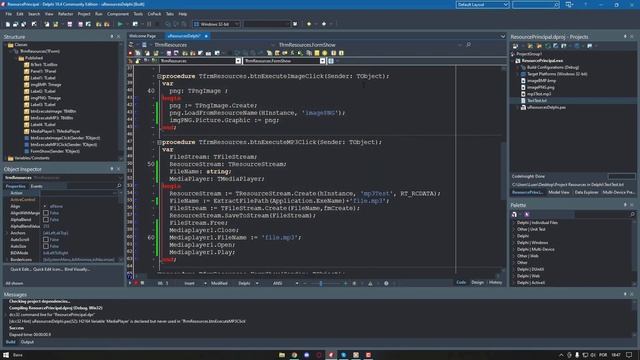
Task: Select MediaPlayer1: TMediaPlayer in Structure tree
Action: click(55, 131)
